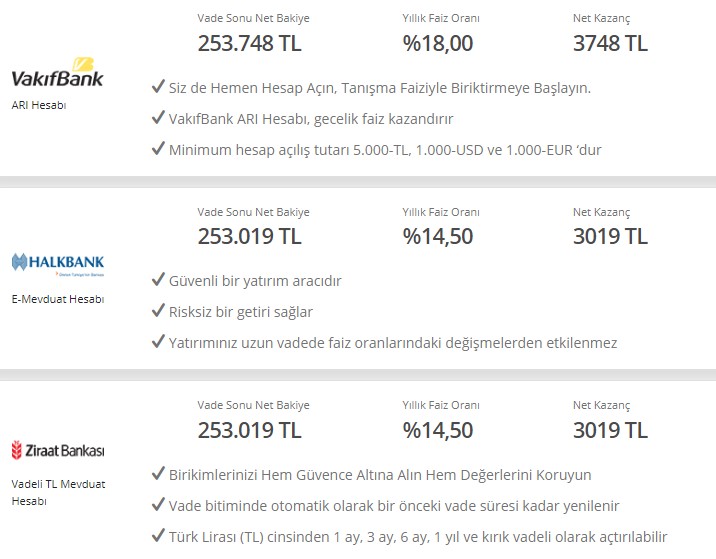Select Halkbank's %14,50 interest rate
The width and height of the screenshot is (716, 559).
(437, 237)
